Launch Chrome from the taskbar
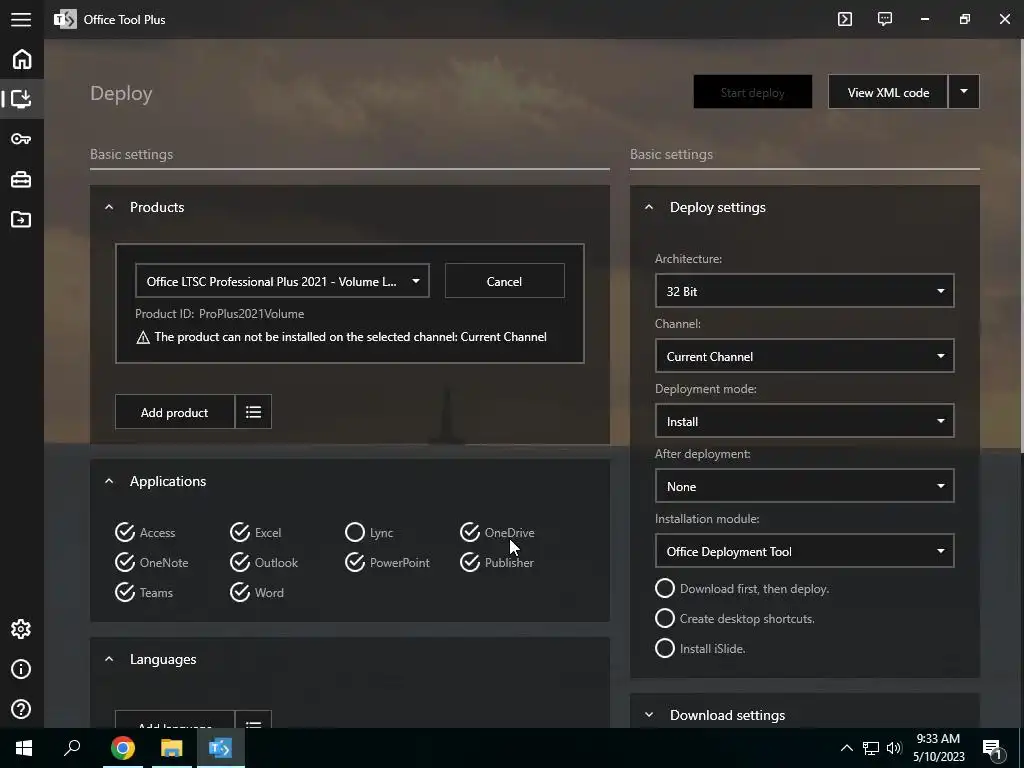The image size is (1024, 768). point(123,748)
